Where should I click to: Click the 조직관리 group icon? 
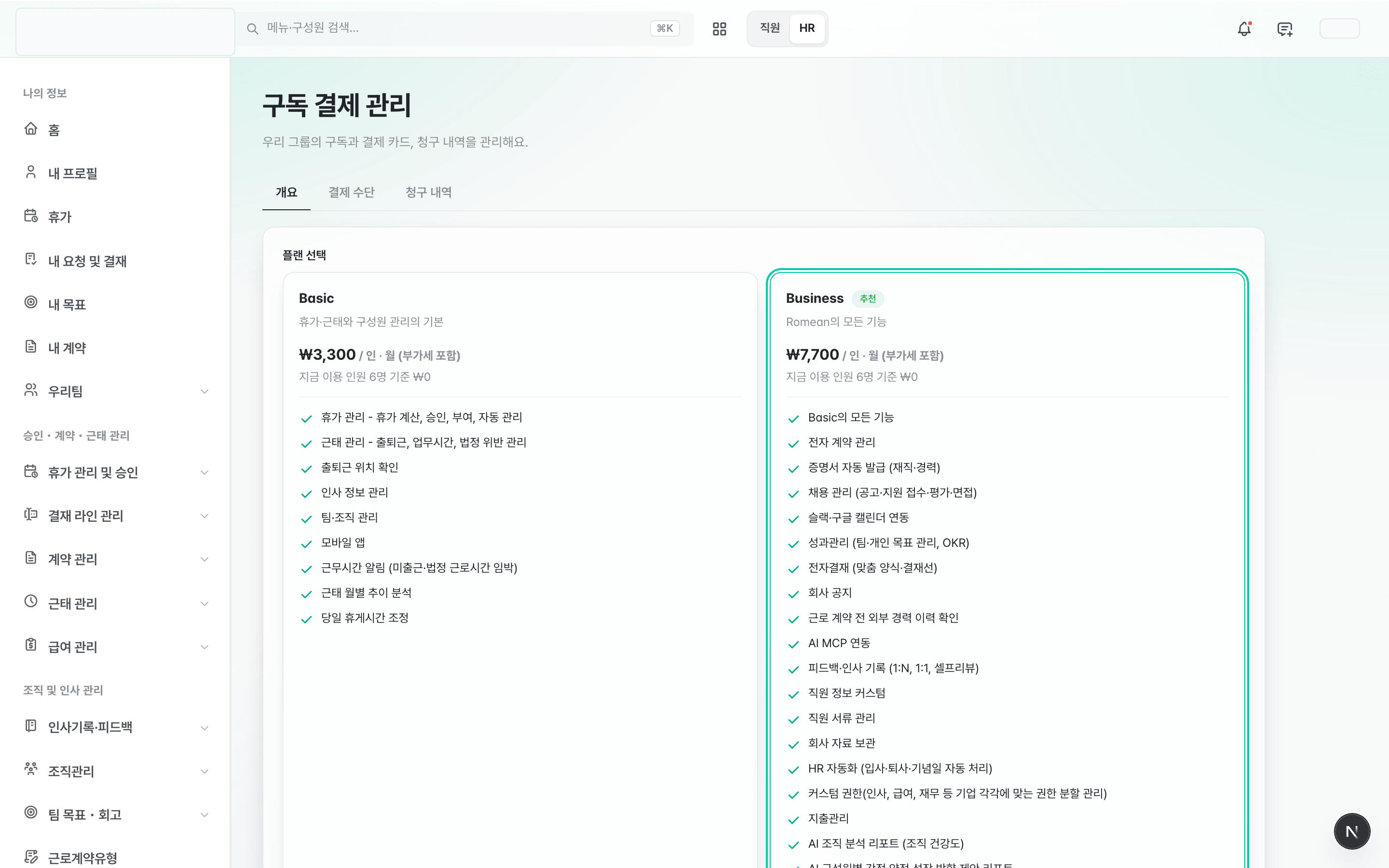(x=31, y=769)
